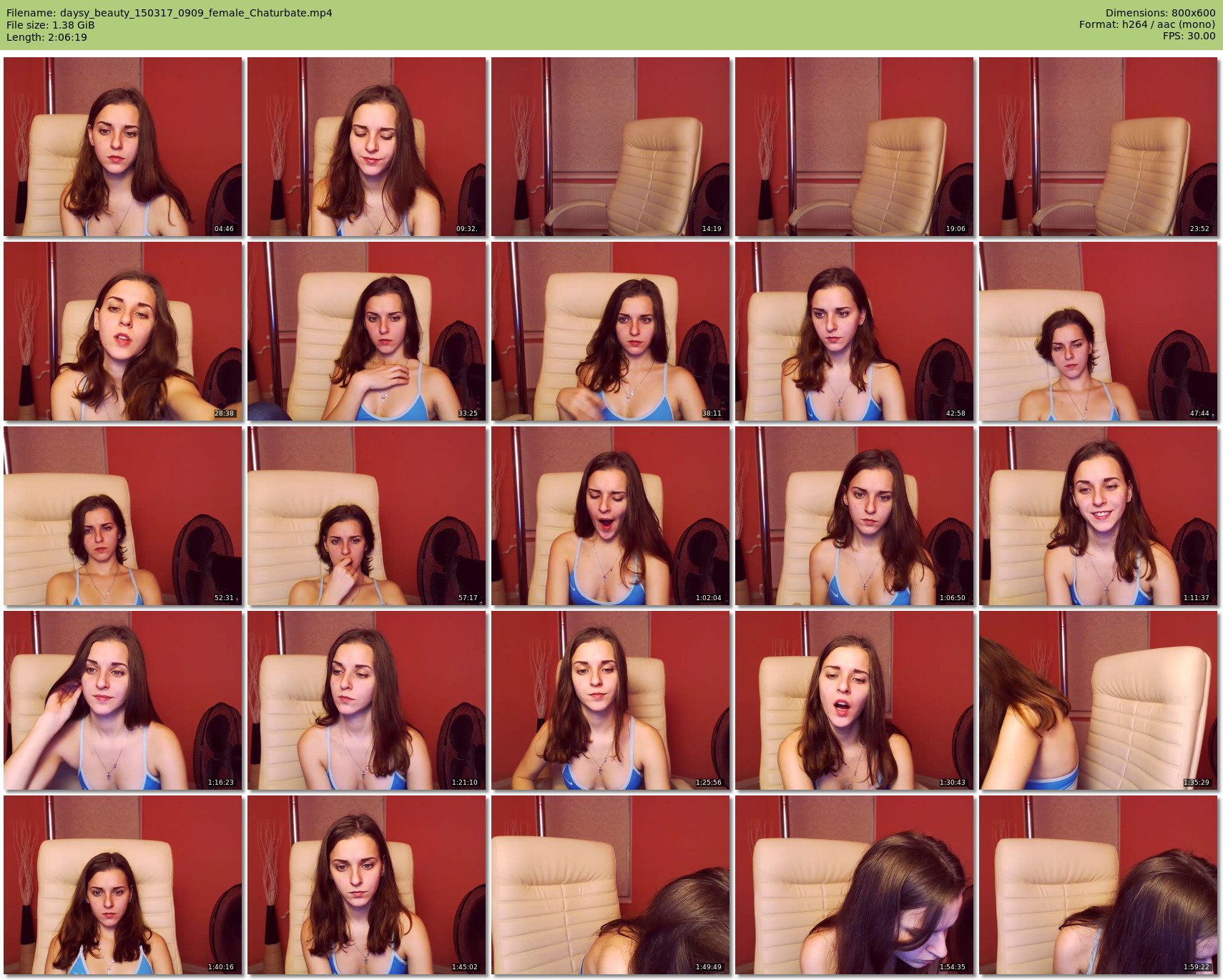Select the thumbnail stamped 1:35:29
Image resolution: width=1223 pixels, height=980 pixels.
tap(1098, 700)
